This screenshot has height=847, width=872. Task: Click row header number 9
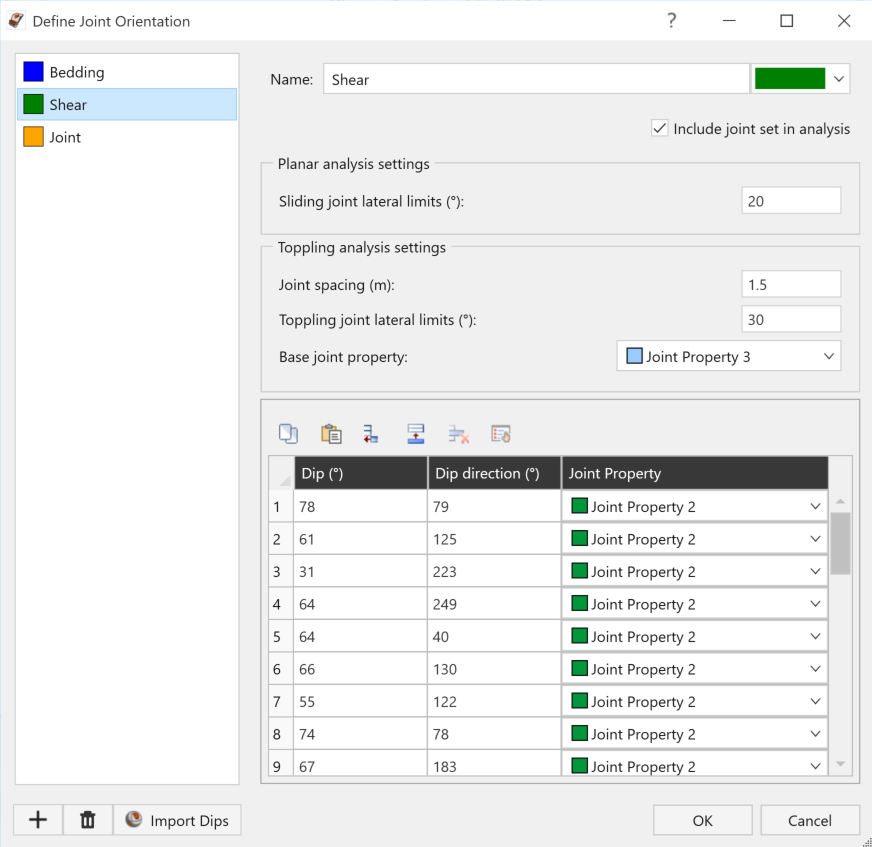click(x=281, y=763)
